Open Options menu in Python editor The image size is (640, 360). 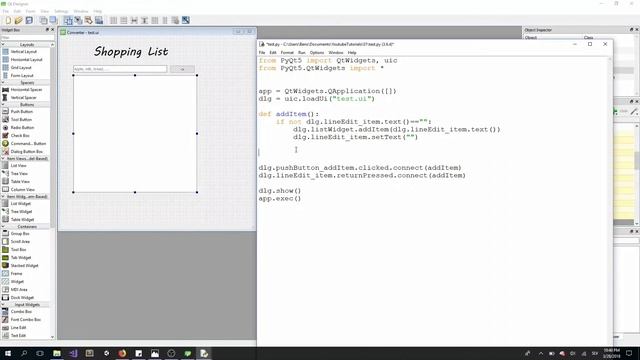tap(317, 53)
